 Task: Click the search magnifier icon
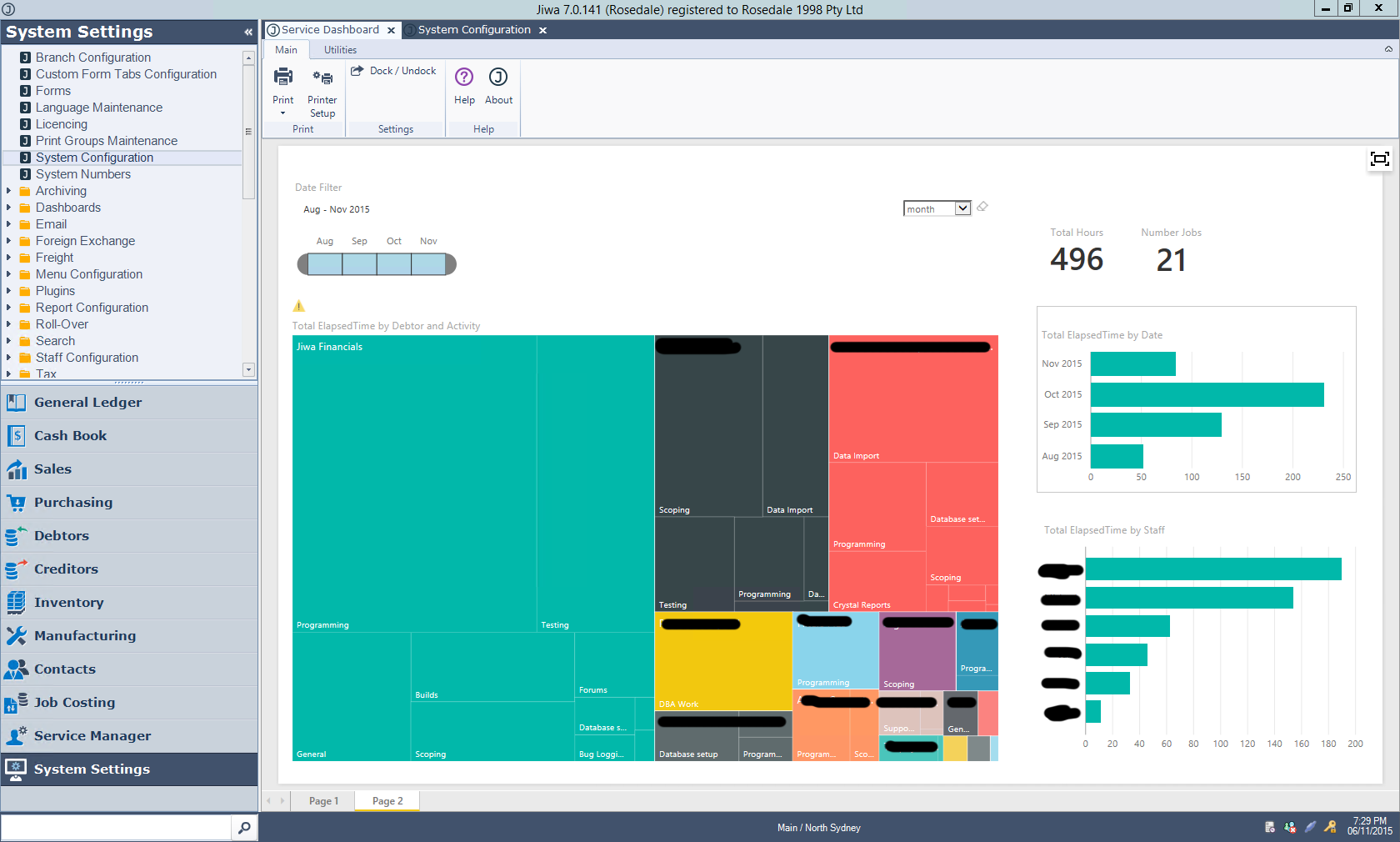click(244, 828)
